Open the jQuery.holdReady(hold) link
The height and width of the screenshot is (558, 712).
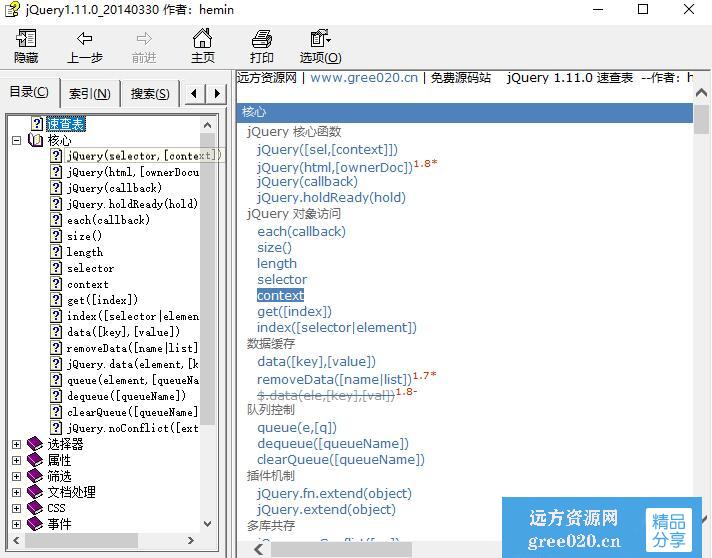click(331, 197)
